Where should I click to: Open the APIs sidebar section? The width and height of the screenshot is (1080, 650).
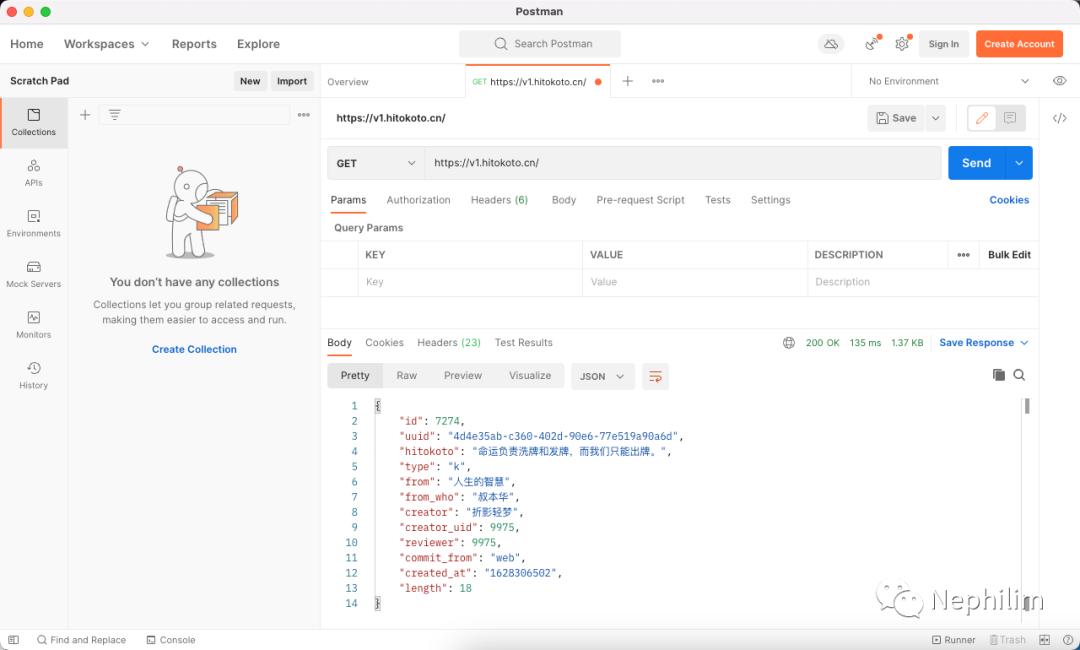pyautogui.click(x=34, y=172)
